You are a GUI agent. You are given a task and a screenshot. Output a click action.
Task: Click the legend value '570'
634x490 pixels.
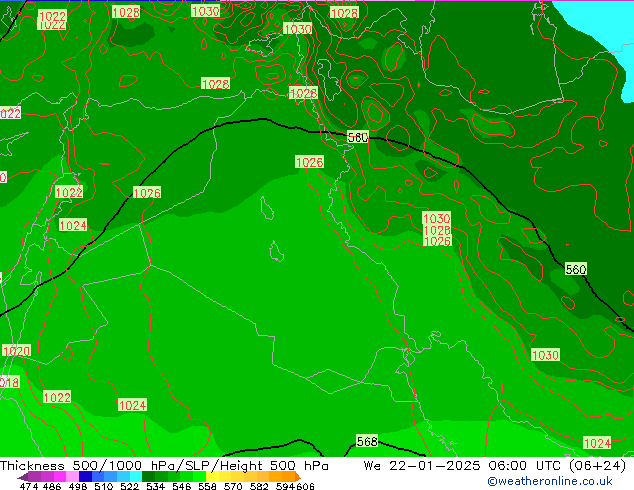pyautogui.click(x=233, y=486)
